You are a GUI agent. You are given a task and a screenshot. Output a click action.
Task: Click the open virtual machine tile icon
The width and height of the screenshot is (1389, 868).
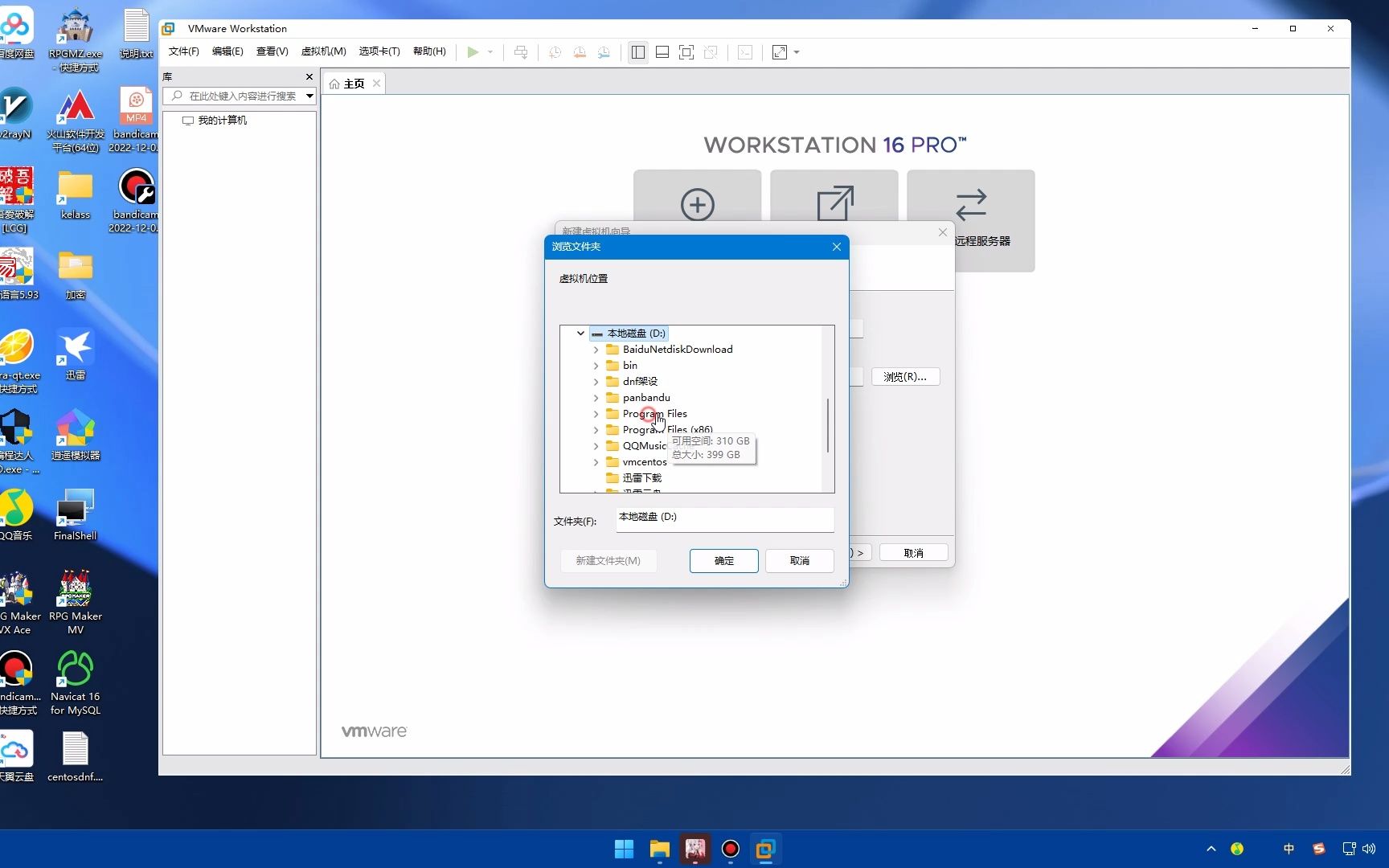tap(834, 203)
